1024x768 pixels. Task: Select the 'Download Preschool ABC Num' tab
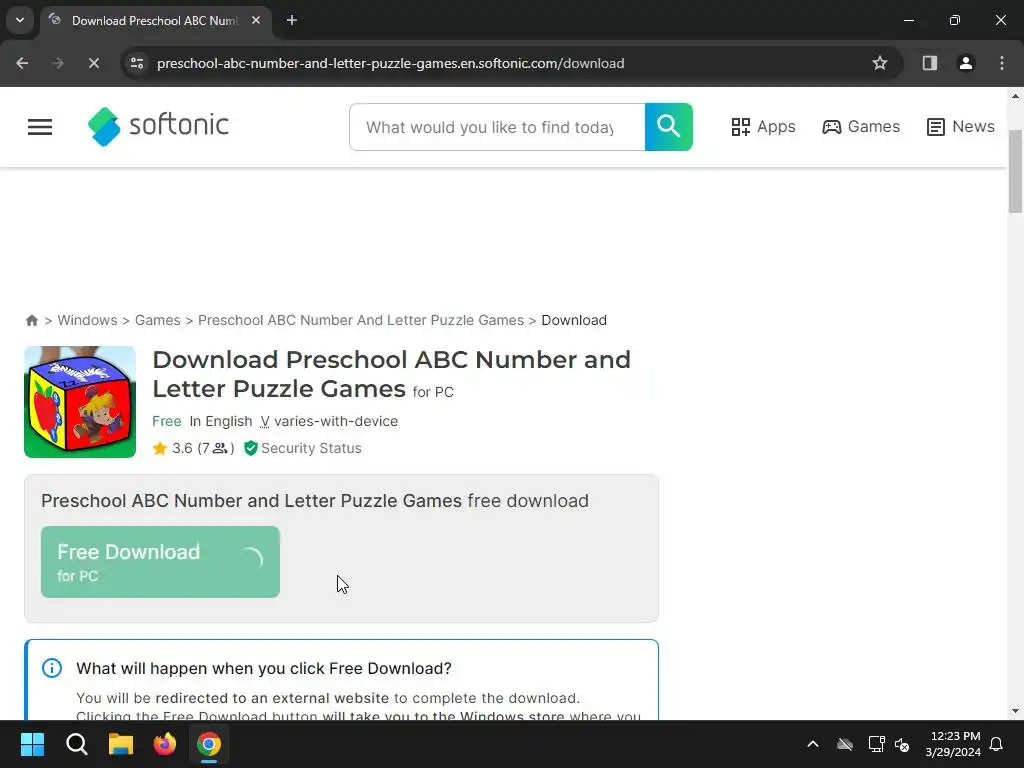coord(155,21)
